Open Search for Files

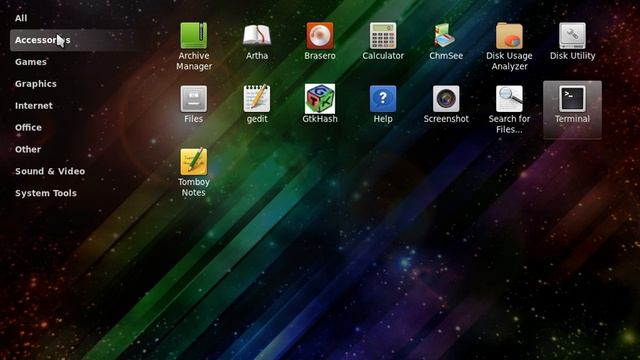509,109
